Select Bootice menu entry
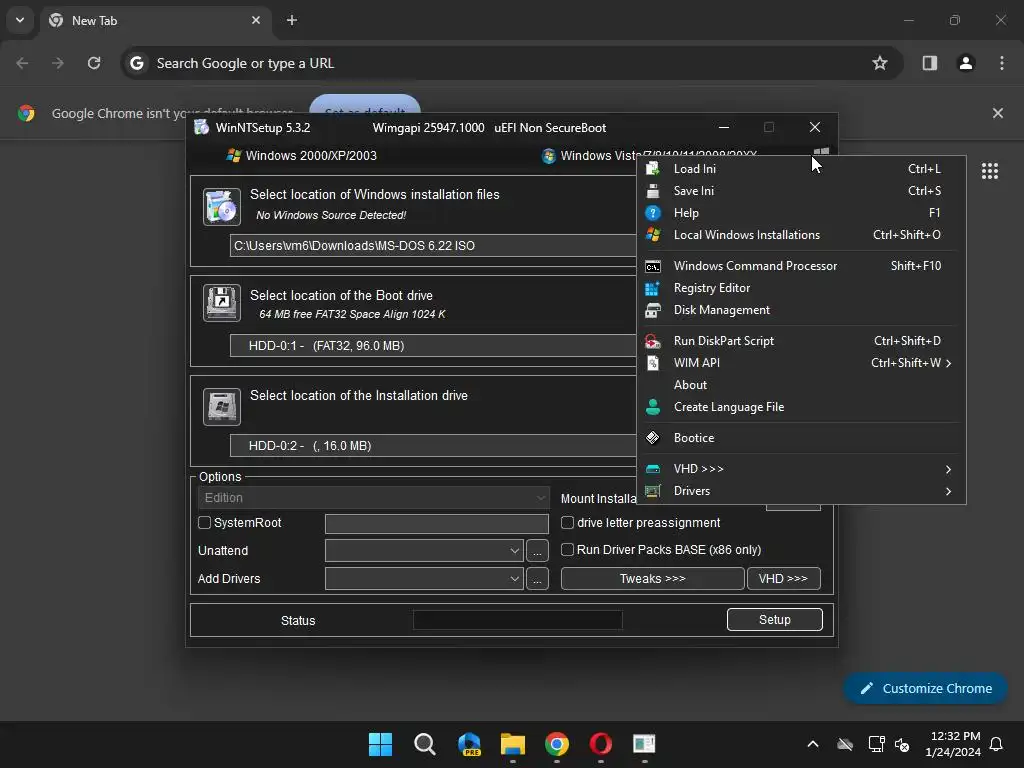The height and width of the screenshot is (768, 1024). point(801,438)
